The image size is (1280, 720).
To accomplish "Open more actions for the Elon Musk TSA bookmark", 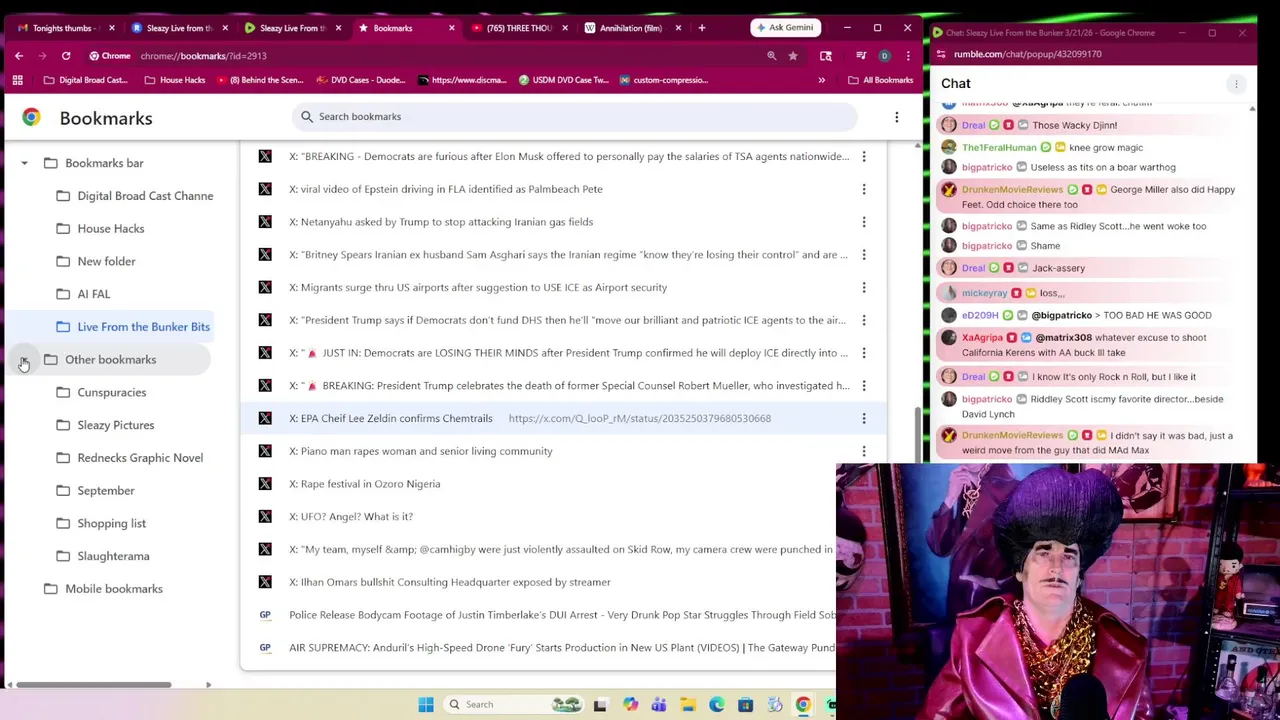I will 864,156.
